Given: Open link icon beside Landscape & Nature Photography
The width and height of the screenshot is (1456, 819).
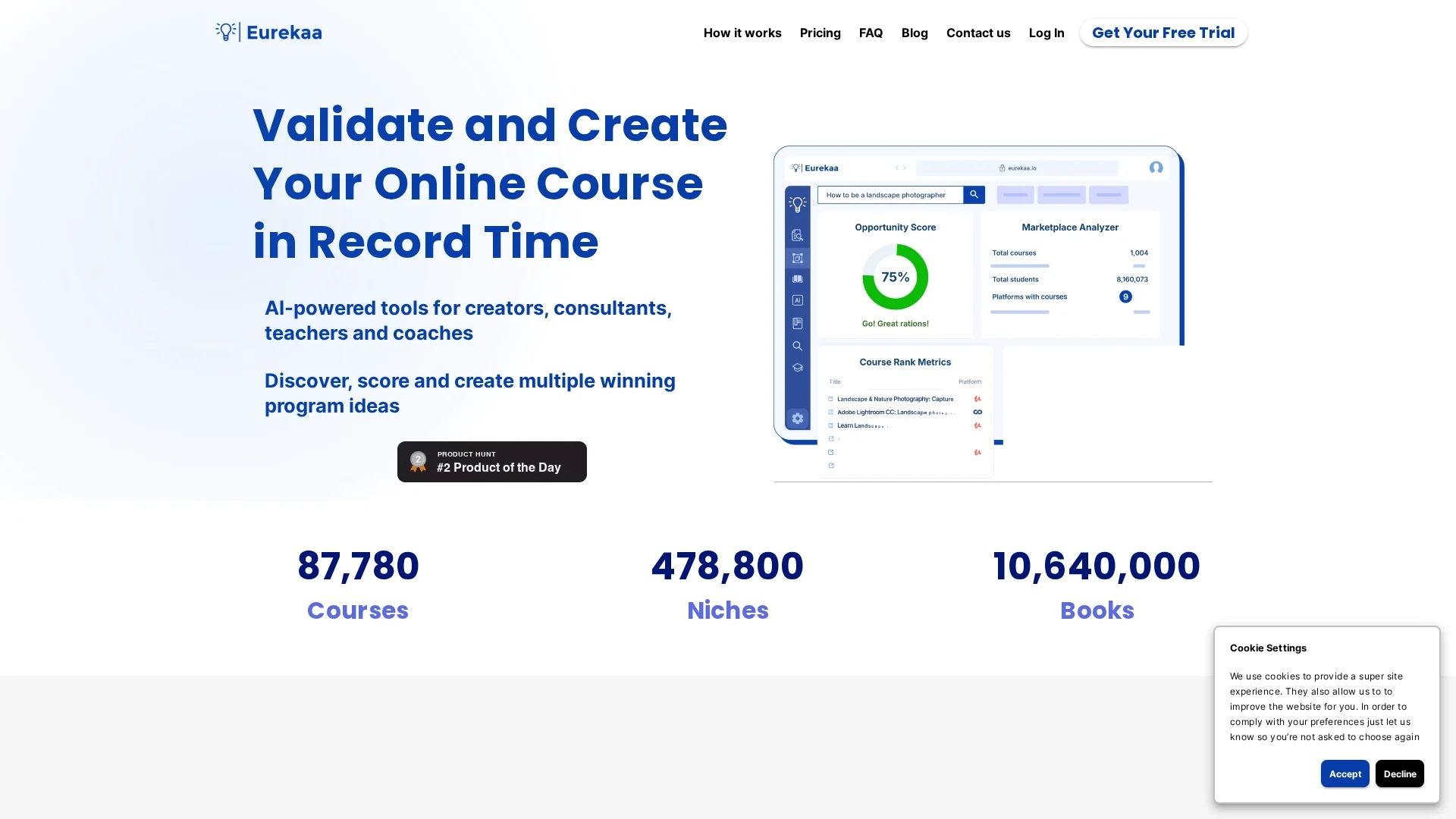Looking at the screenshot, I should click(x=830, y=399).
